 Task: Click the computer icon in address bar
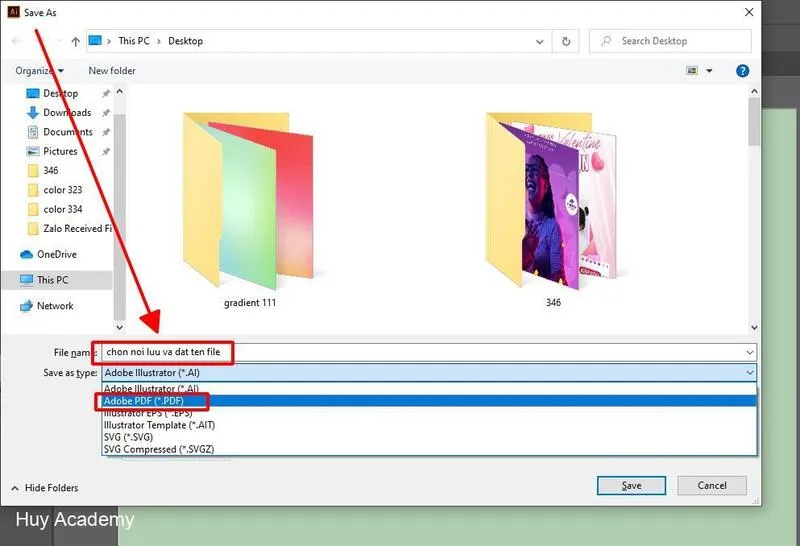pos(95,40)
